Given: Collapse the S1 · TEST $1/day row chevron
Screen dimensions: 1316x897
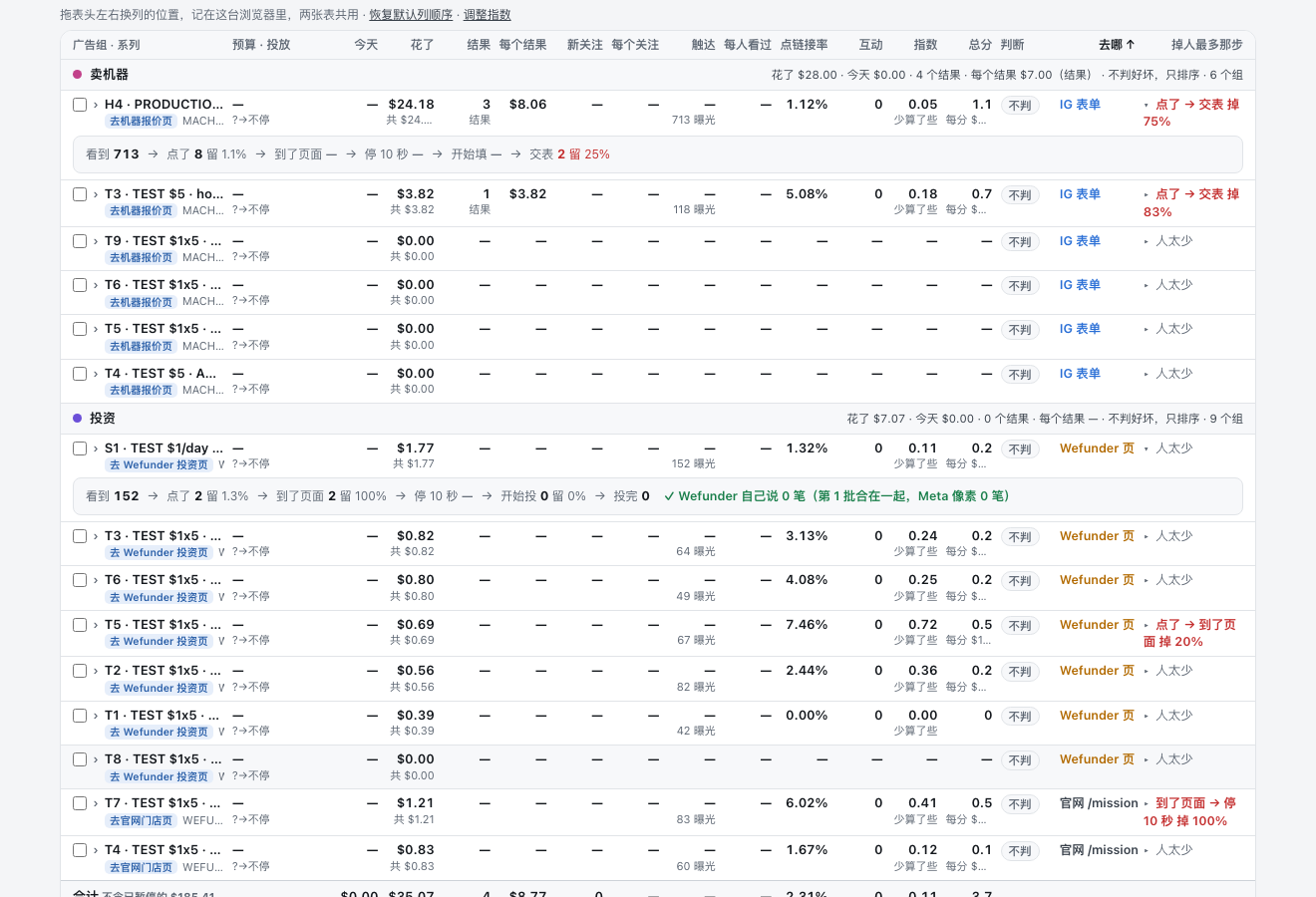Looking at the screenshot, I should point(96,448).
